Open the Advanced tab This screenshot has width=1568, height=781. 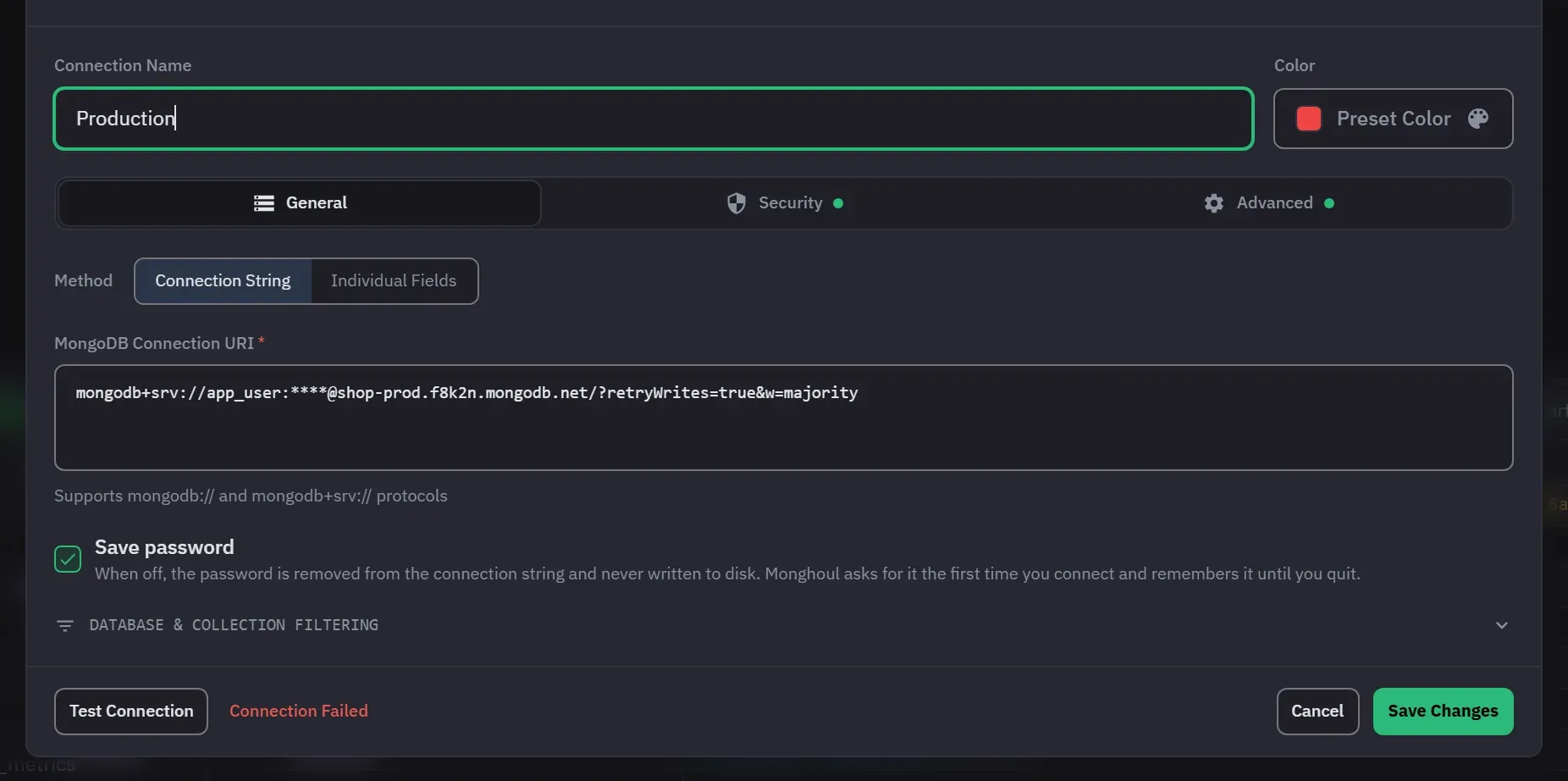1268,203
